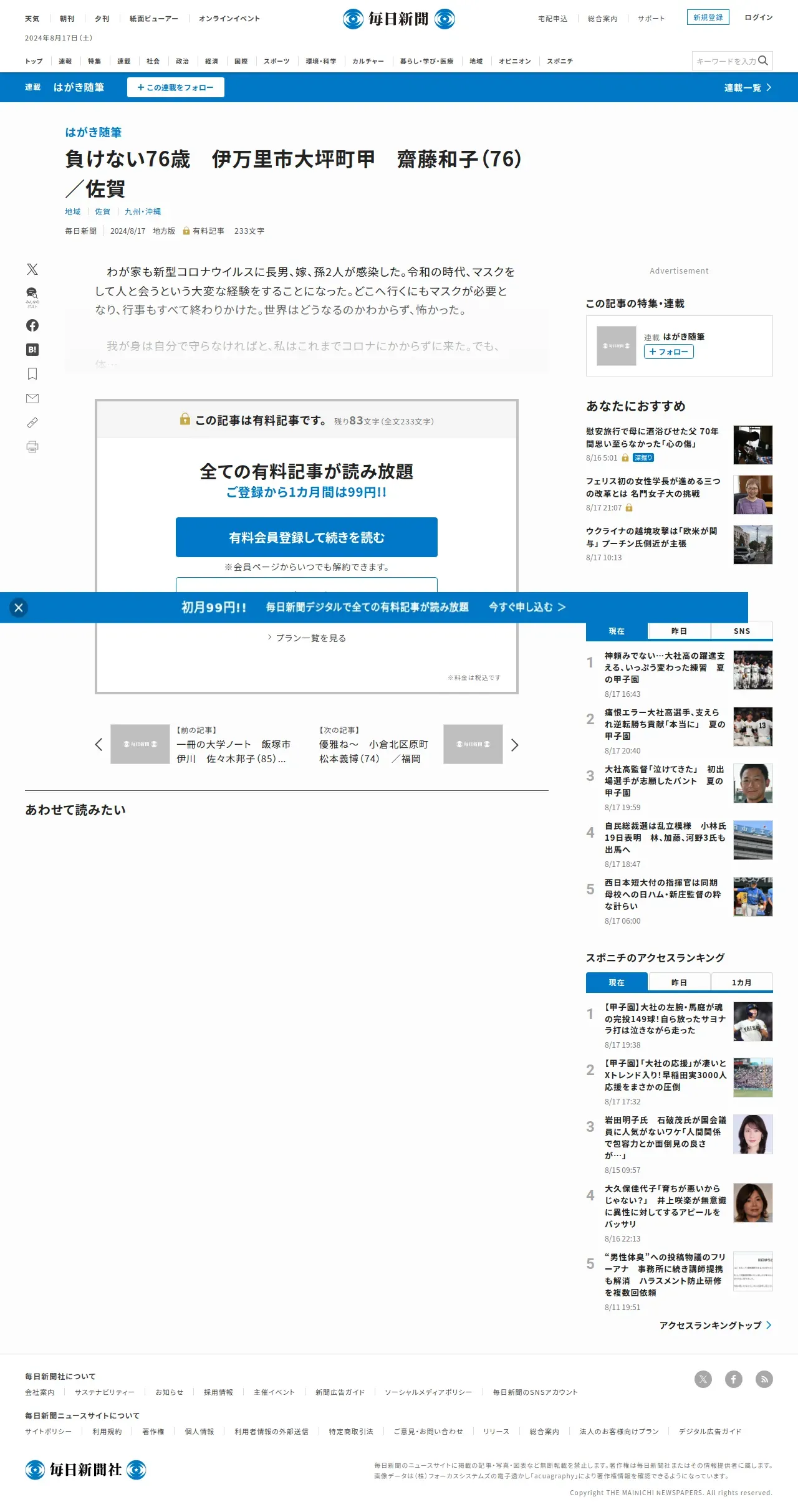The width and height of the screenshot is (798, 1512).
Task: Click はがき随筆 category link above headline
Action: coord(94,132)
